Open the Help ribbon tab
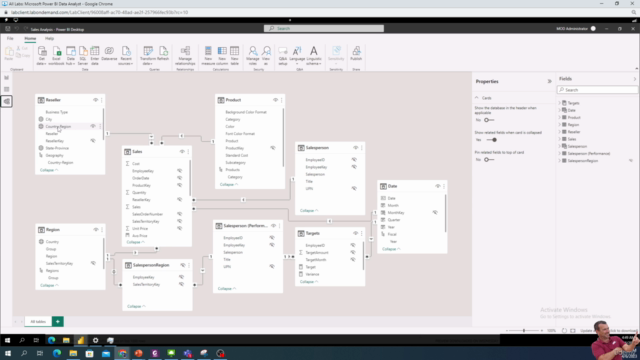 pos(49,38)
